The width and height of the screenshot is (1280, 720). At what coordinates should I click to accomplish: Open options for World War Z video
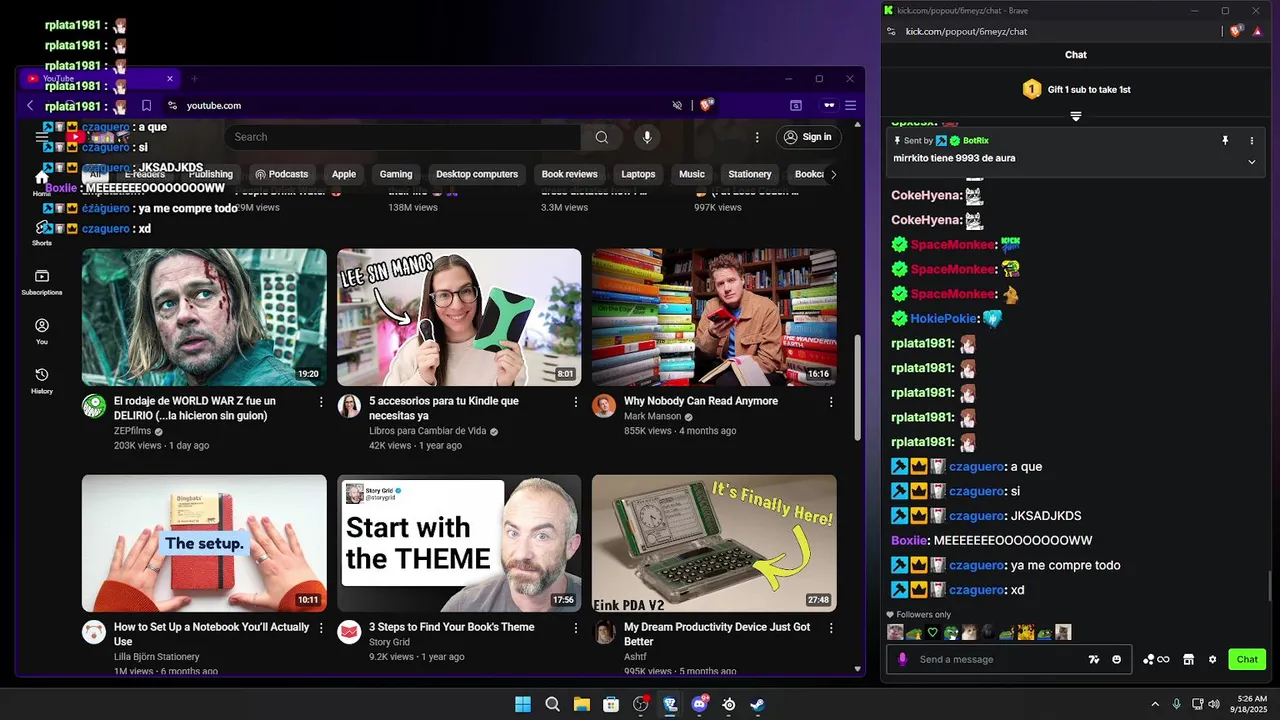click(x=321, y=401)
